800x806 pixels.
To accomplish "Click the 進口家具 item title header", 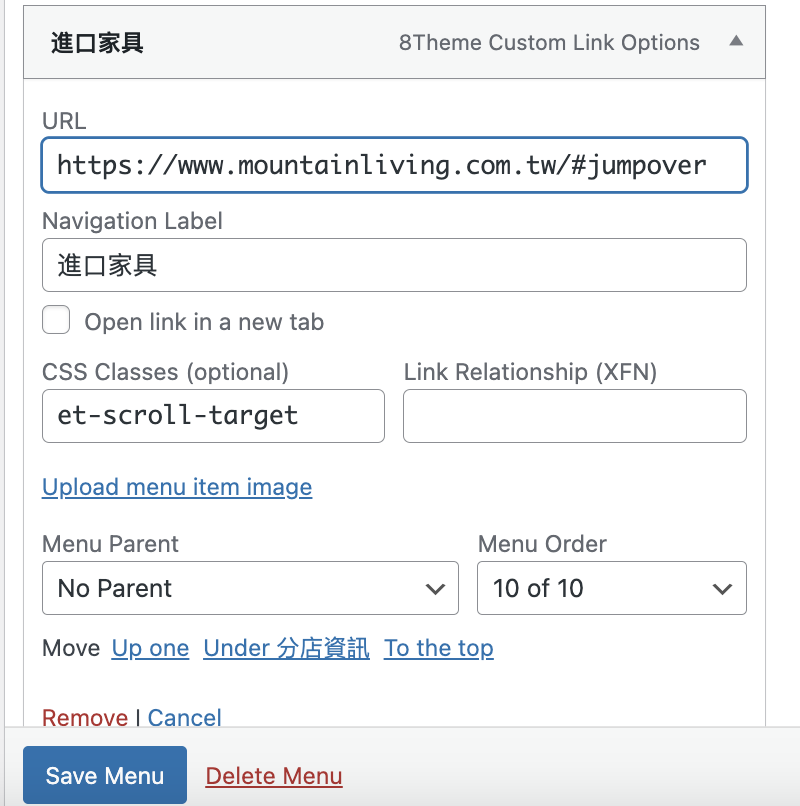I will 97,43.
